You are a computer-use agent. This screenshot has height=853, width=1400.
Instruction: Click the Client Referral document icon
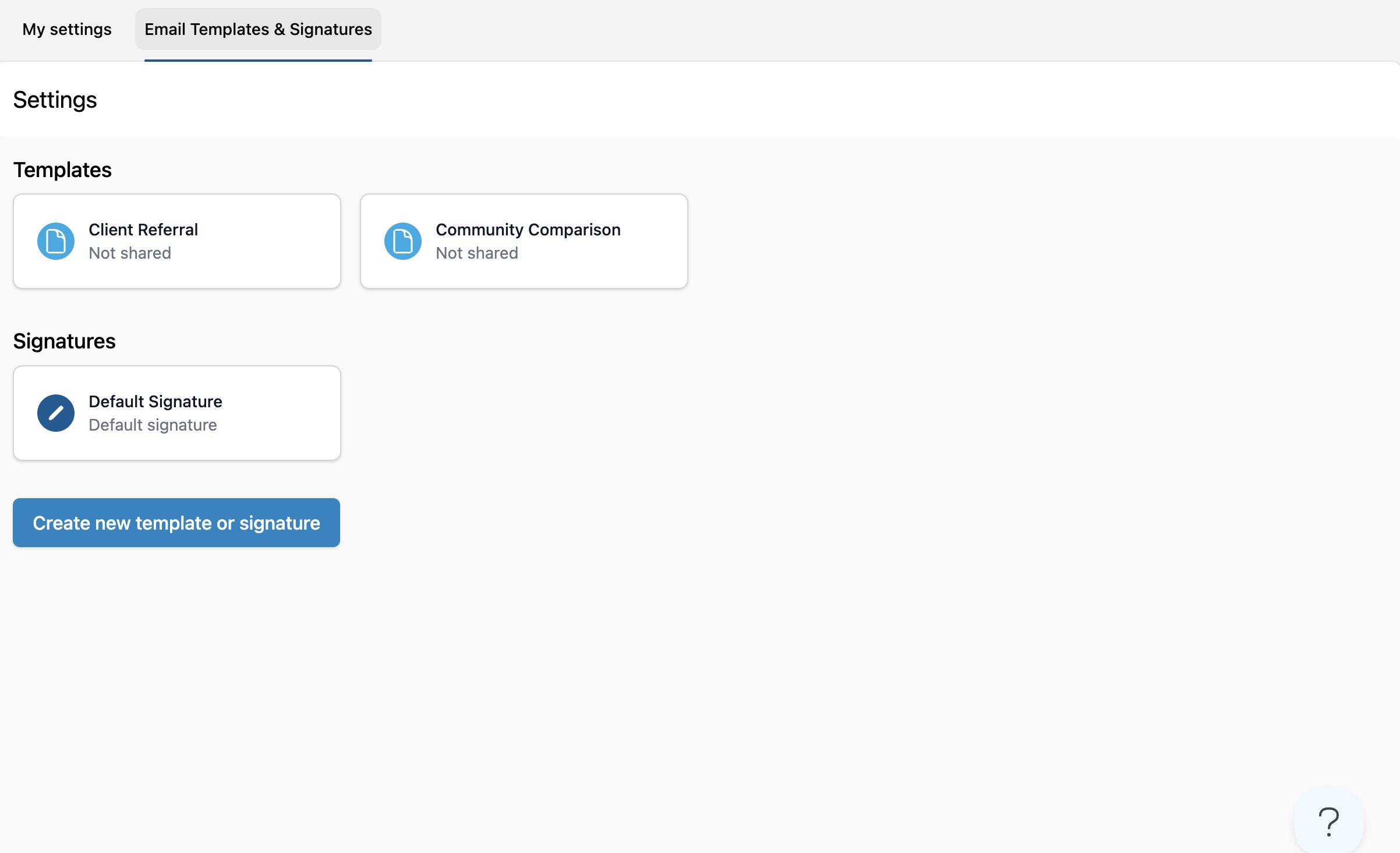tap(56, 241)
